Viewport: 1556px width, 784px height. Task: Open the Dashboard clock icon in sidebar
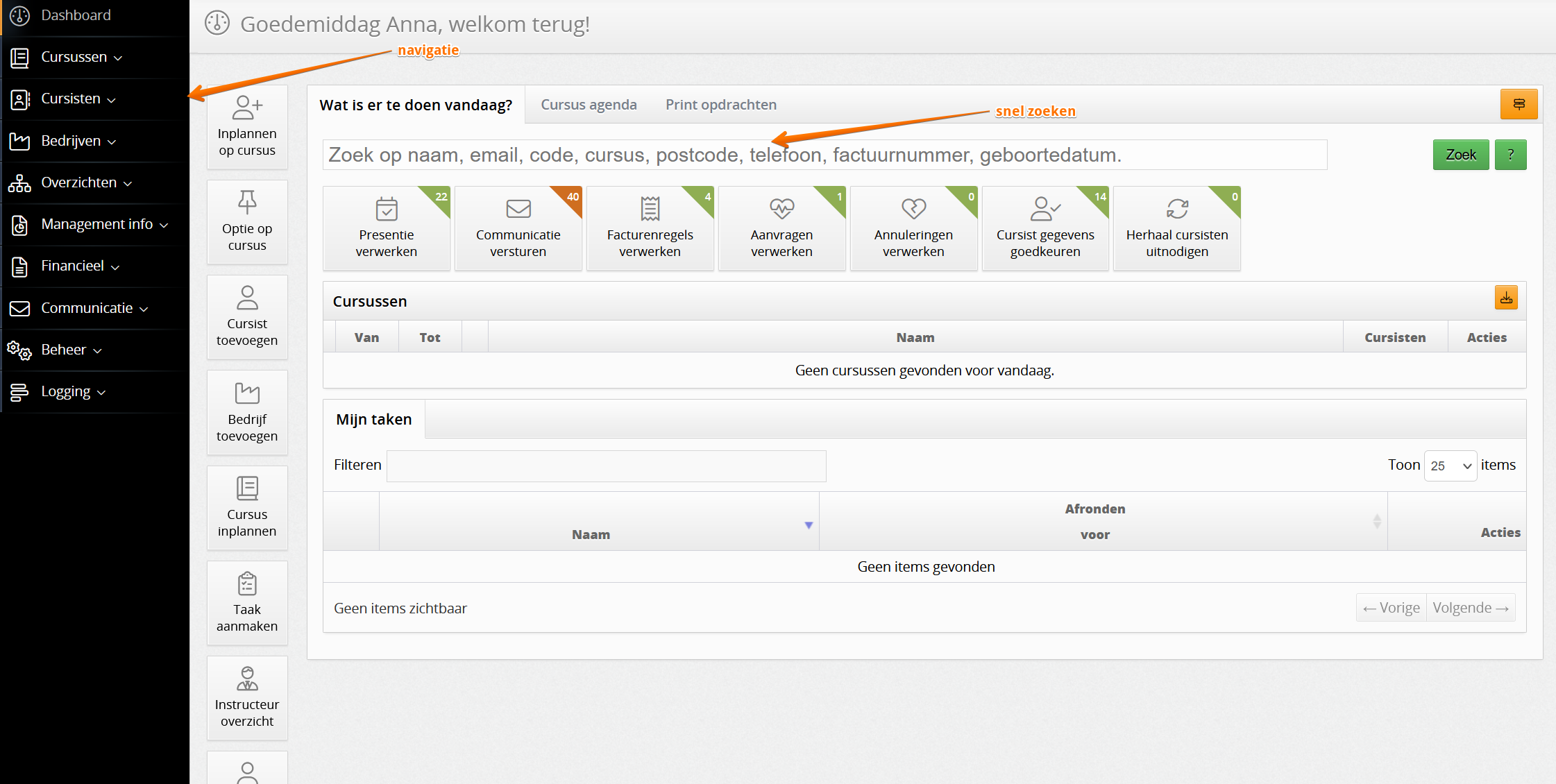(19, 15)
